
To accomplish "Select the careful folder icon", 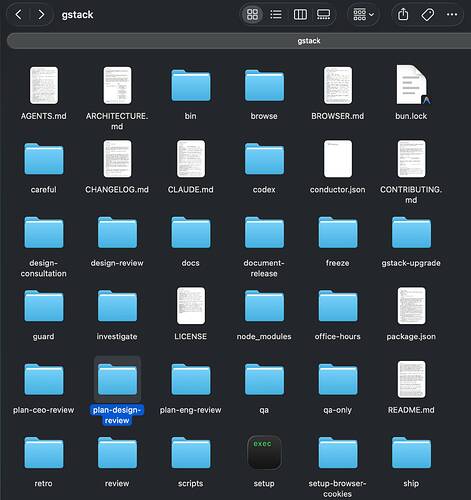I will 44,159.
